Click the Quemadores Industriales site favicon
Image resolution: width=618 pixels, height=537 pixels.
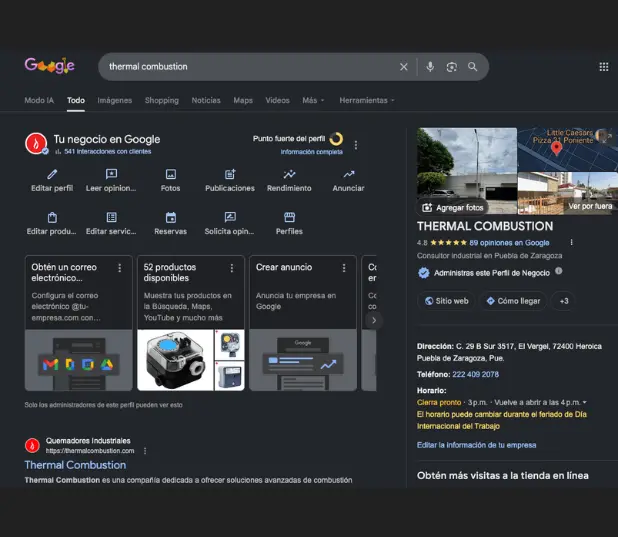[x=32, y=446]
